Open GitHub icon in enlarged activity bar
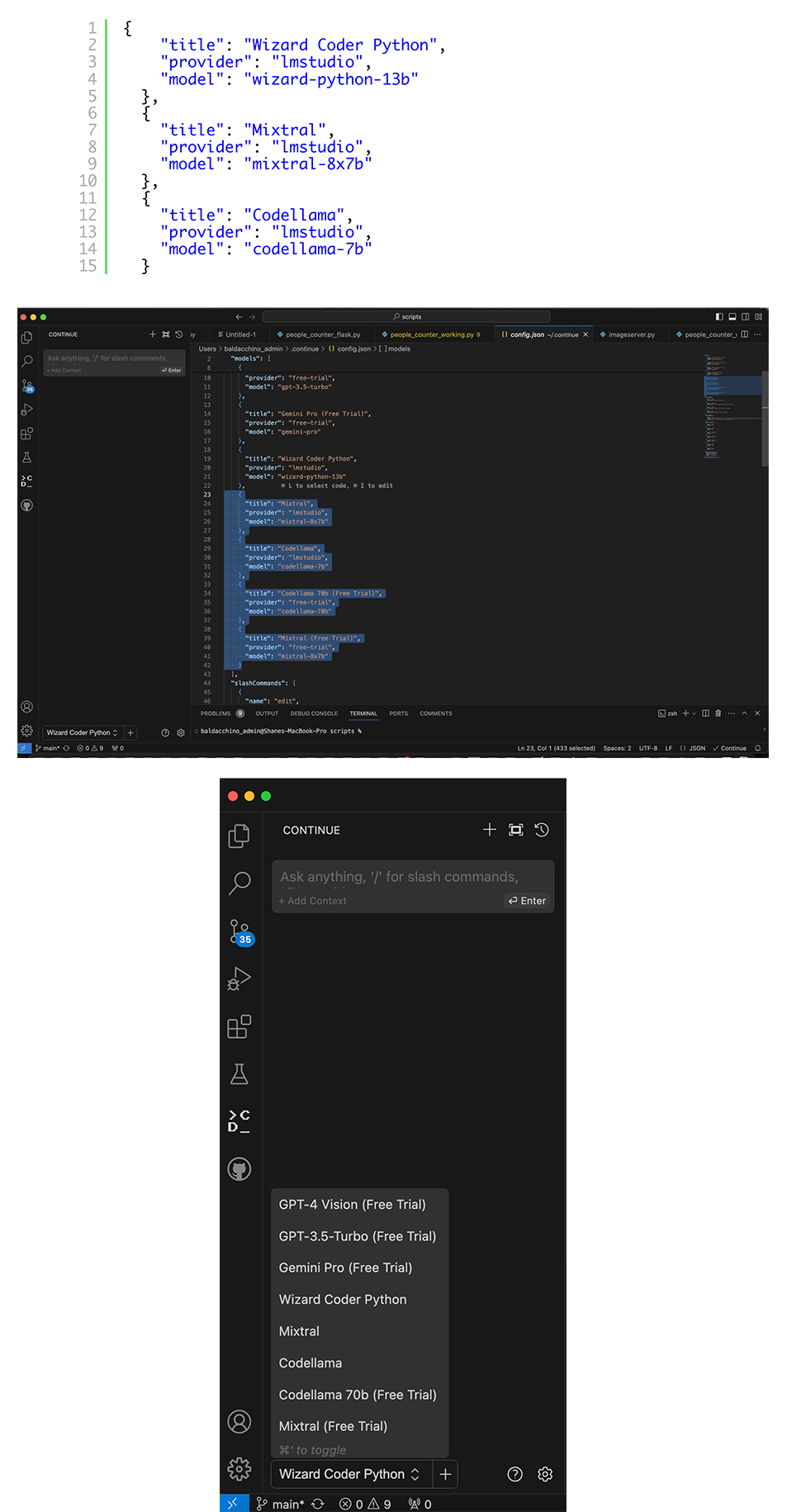This screenshot has height=1512, width=787. 239,1169
